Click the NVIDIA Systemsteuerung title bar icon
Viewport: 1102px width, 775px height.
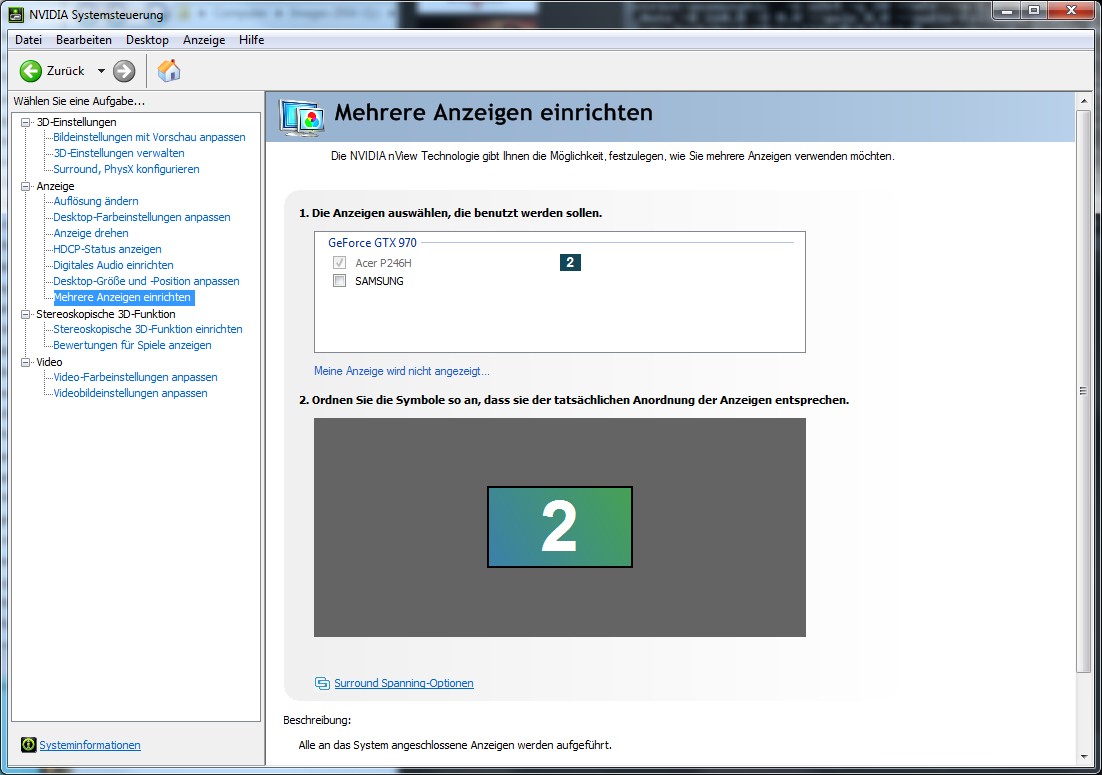point(15,14)
